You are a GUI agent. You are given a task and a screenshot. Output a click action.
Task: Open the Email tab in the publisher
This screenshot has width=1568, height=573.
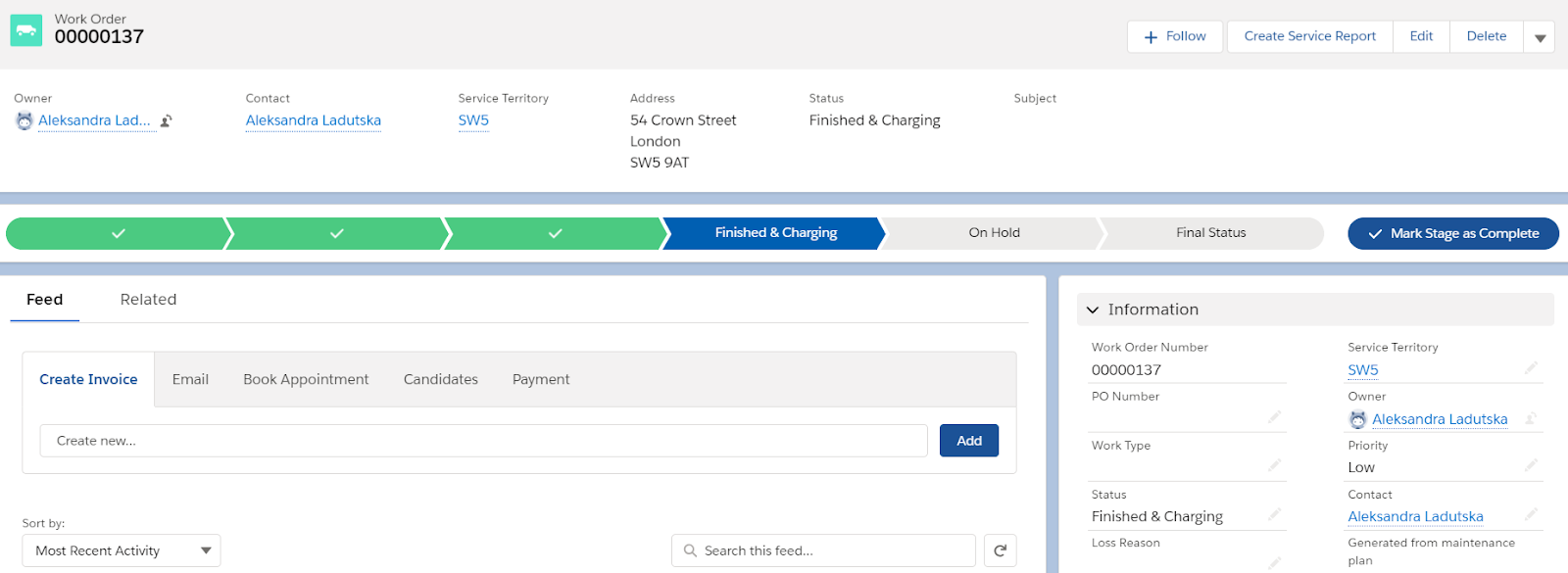coord(190,379)
